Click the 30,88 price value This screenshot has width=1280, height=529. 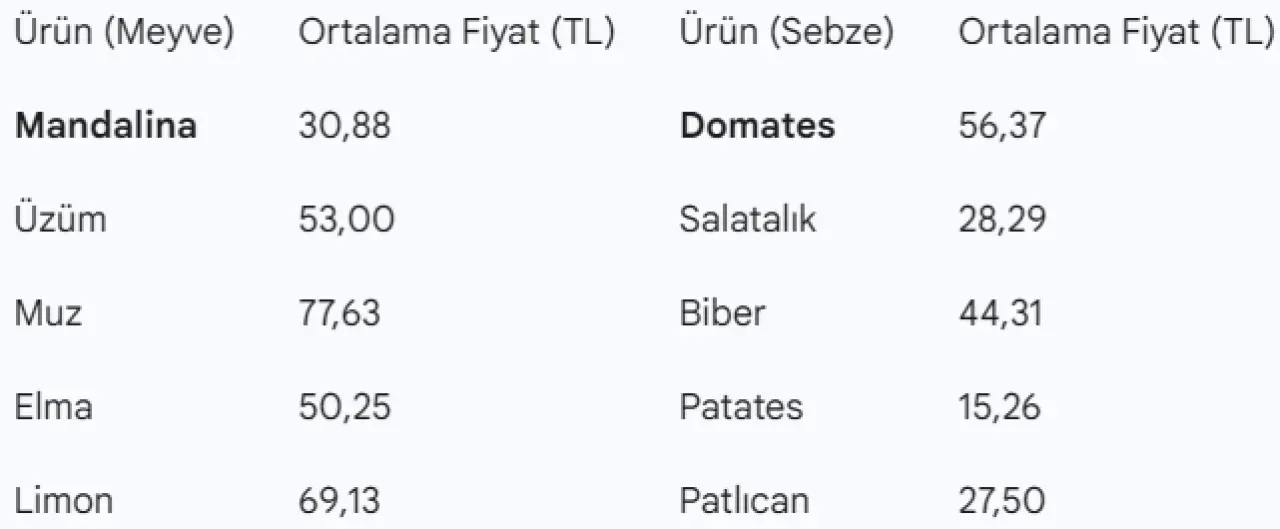pos(344,126)
